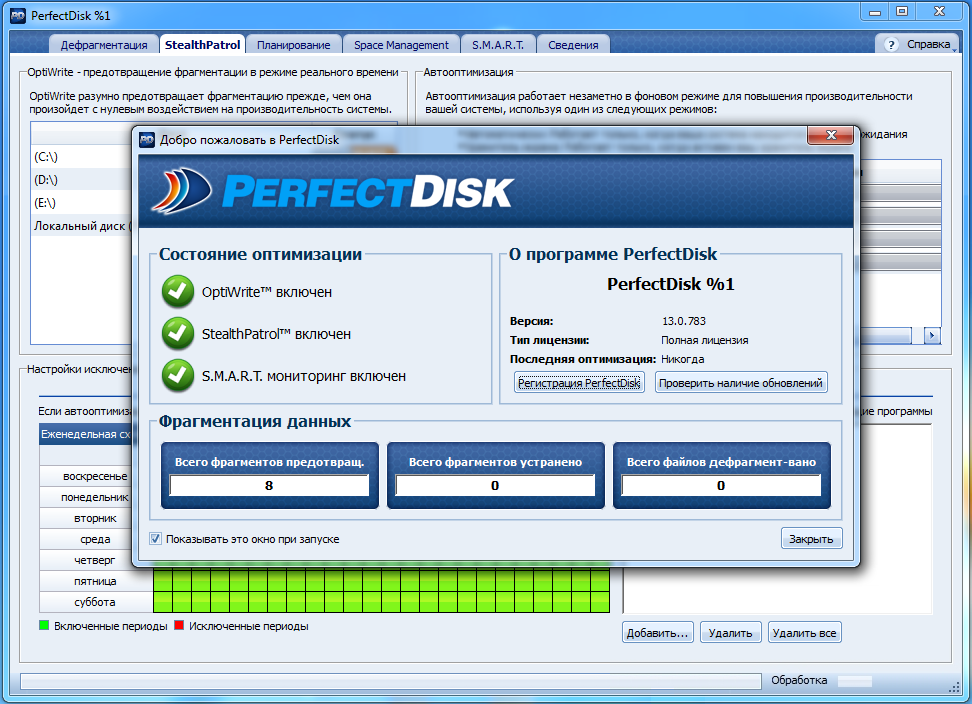
Task: Click the пятница row label in the schedule
Action: [95, 581]
